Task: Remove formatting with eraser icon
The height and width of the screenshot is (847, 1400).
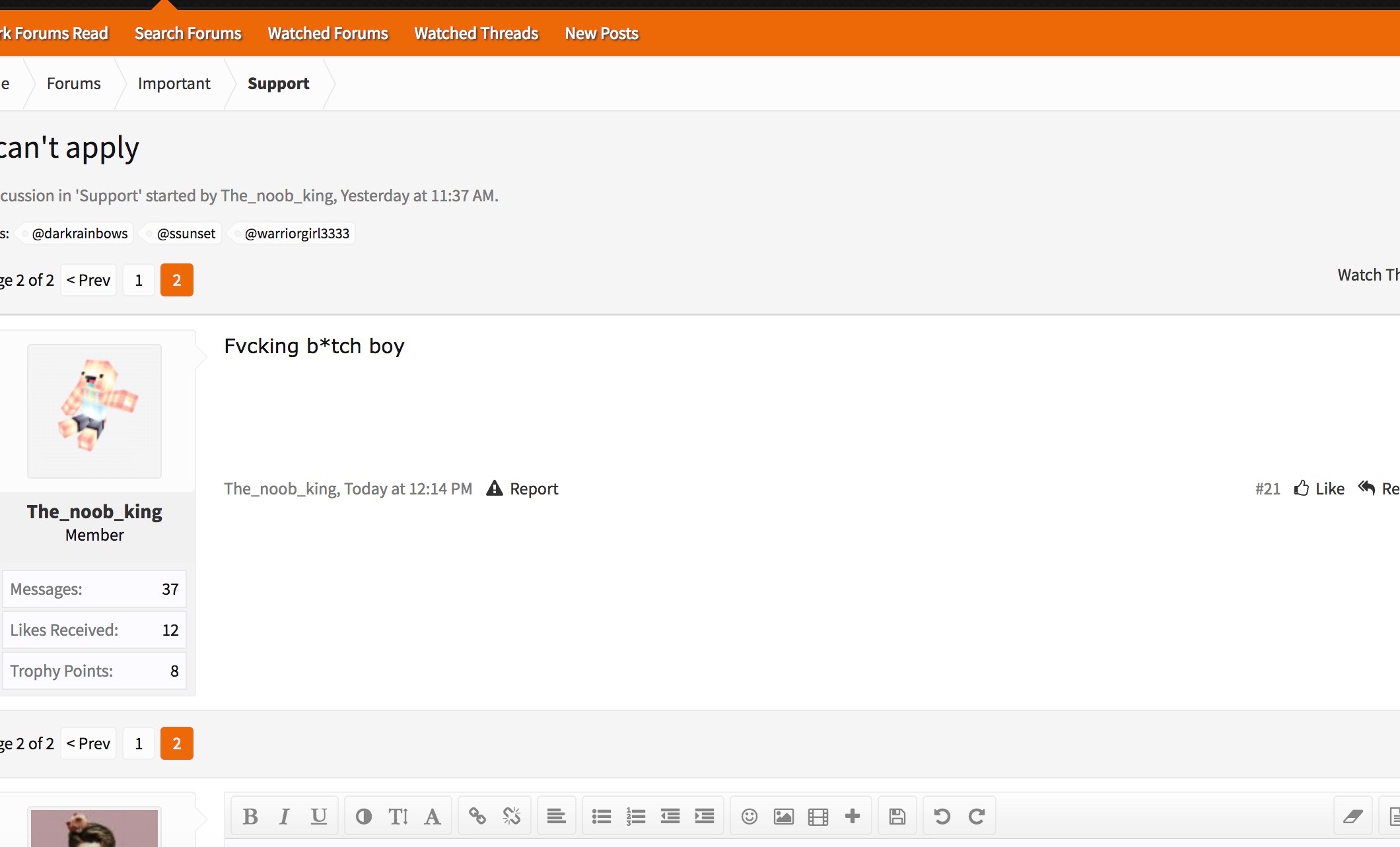Action: (x=1353, y=817)
